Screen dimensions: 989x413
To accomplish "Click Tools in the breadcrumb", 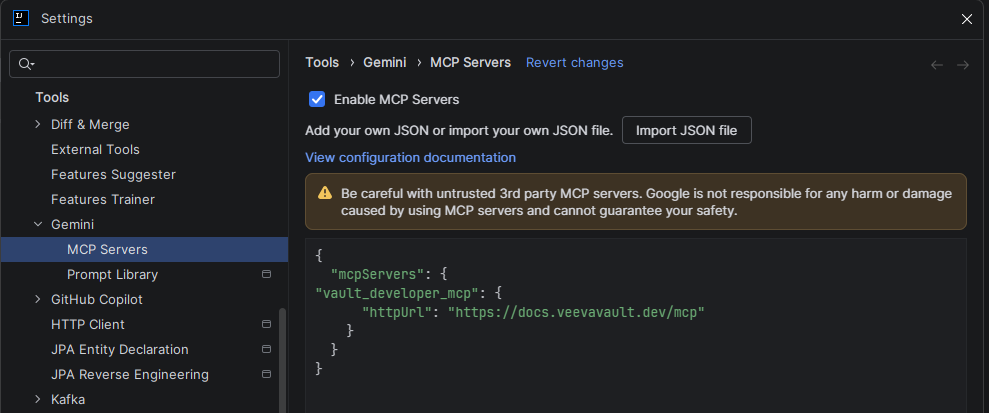I will (x=322, y=62).
